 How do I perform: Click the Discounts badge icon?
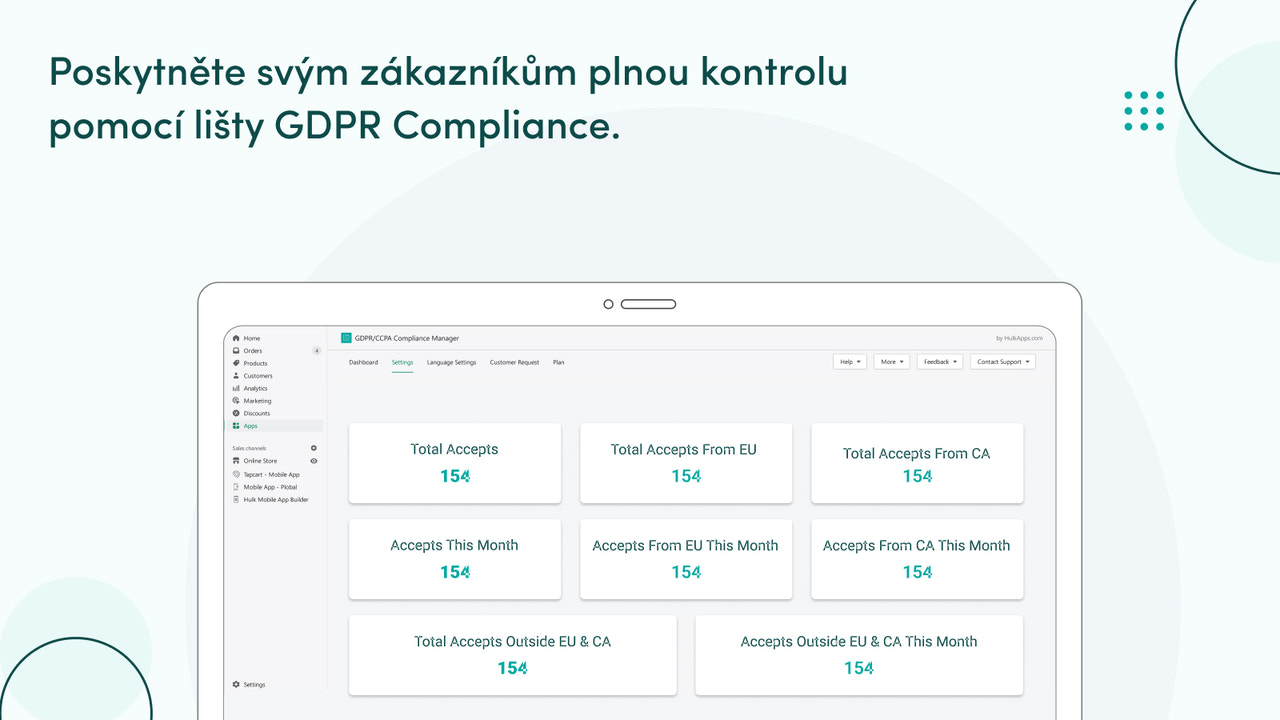coord(236,413)
